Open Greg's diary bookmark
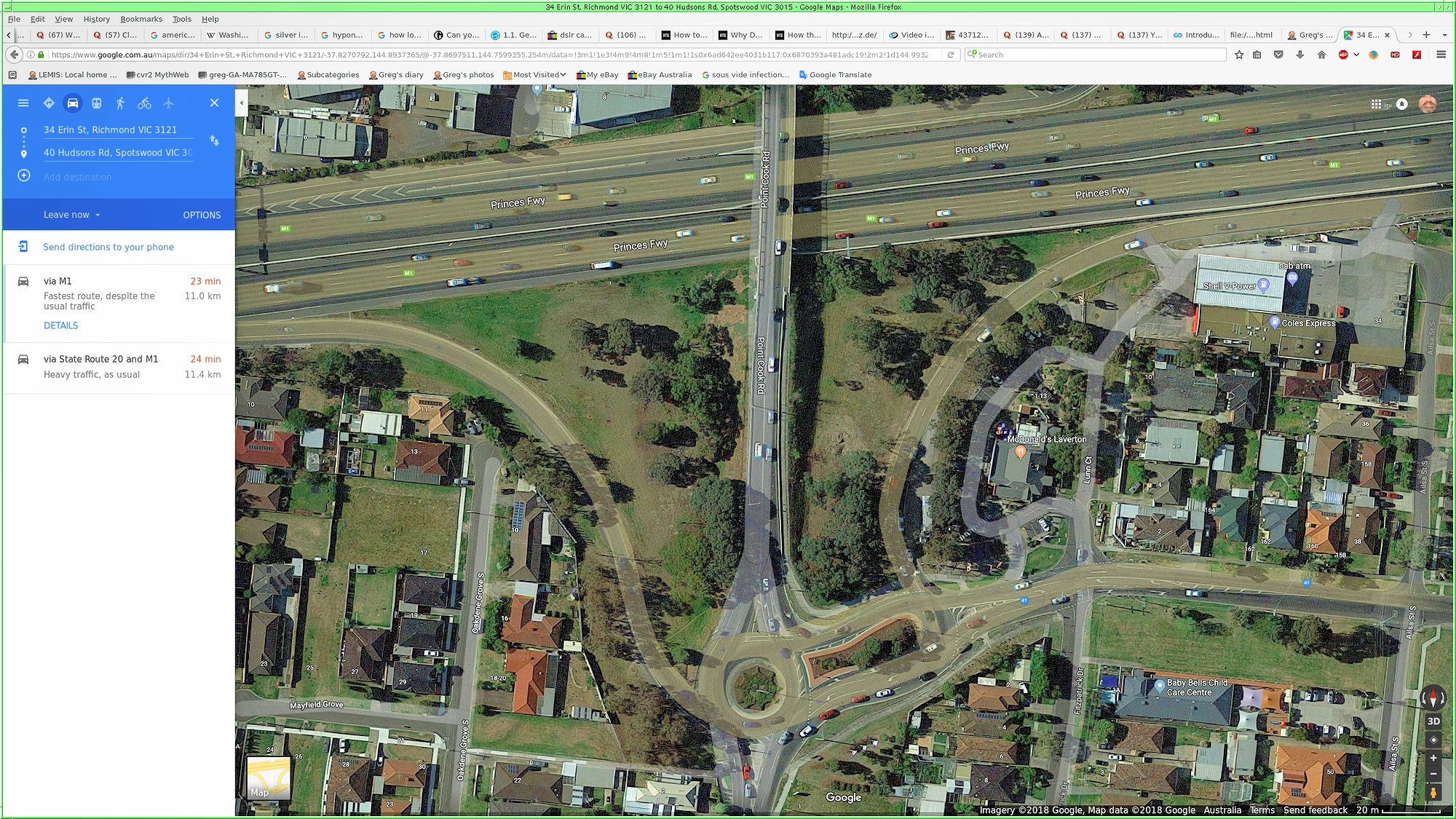The height and width of the screenshot is (819, 1456). [397, 74]
